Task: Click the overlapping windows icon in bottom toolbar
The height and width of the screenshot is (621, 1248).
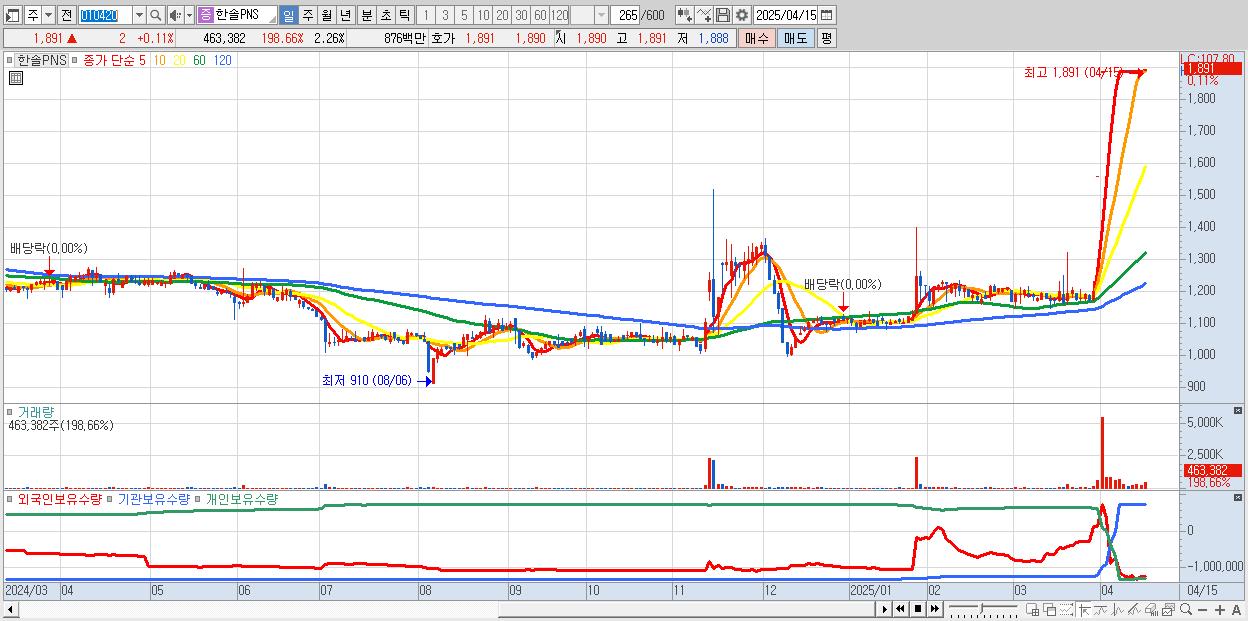Action: tap(1050, 609)
